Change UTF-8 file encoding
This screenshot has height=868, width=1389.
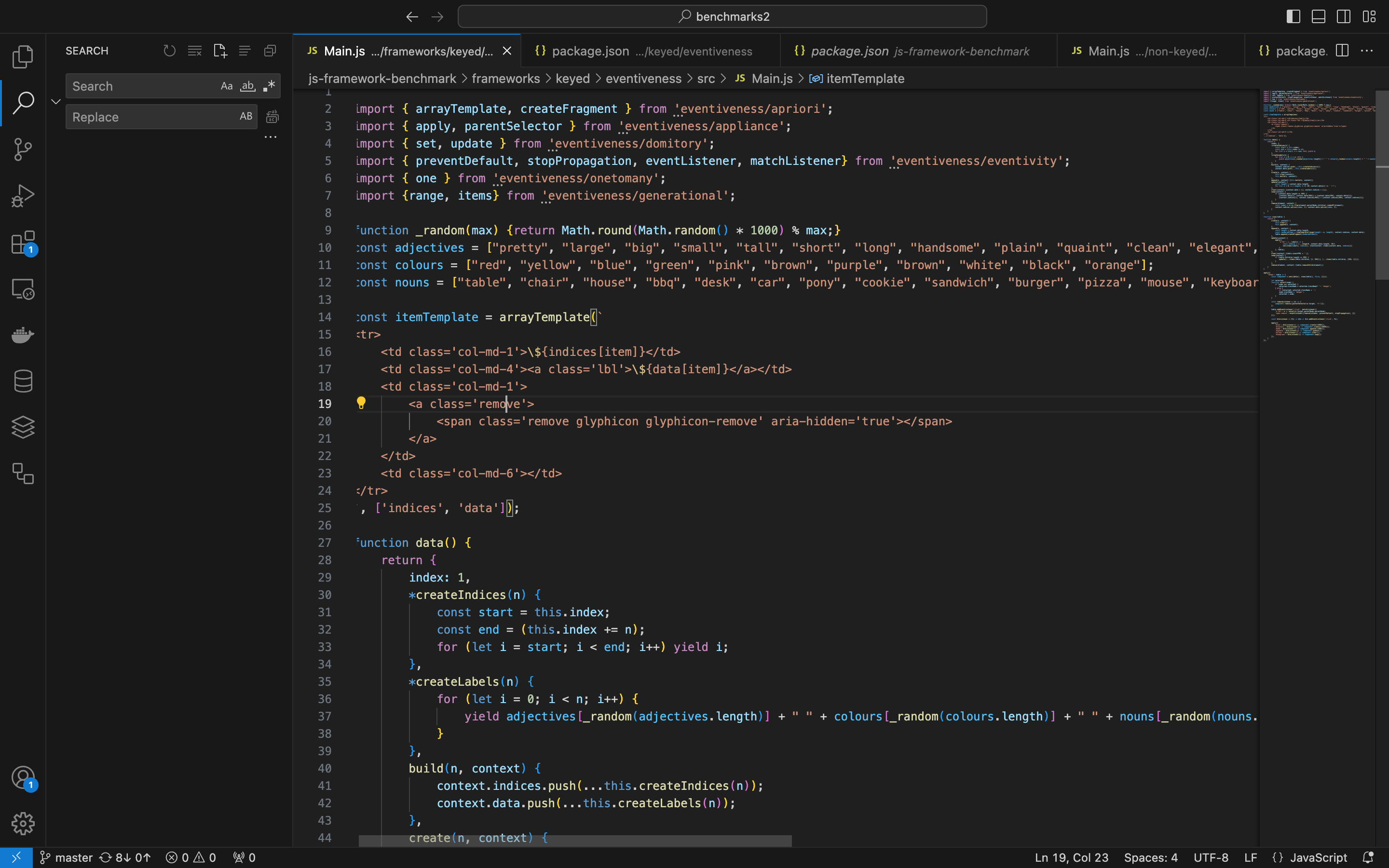[x=1211, y=858]
